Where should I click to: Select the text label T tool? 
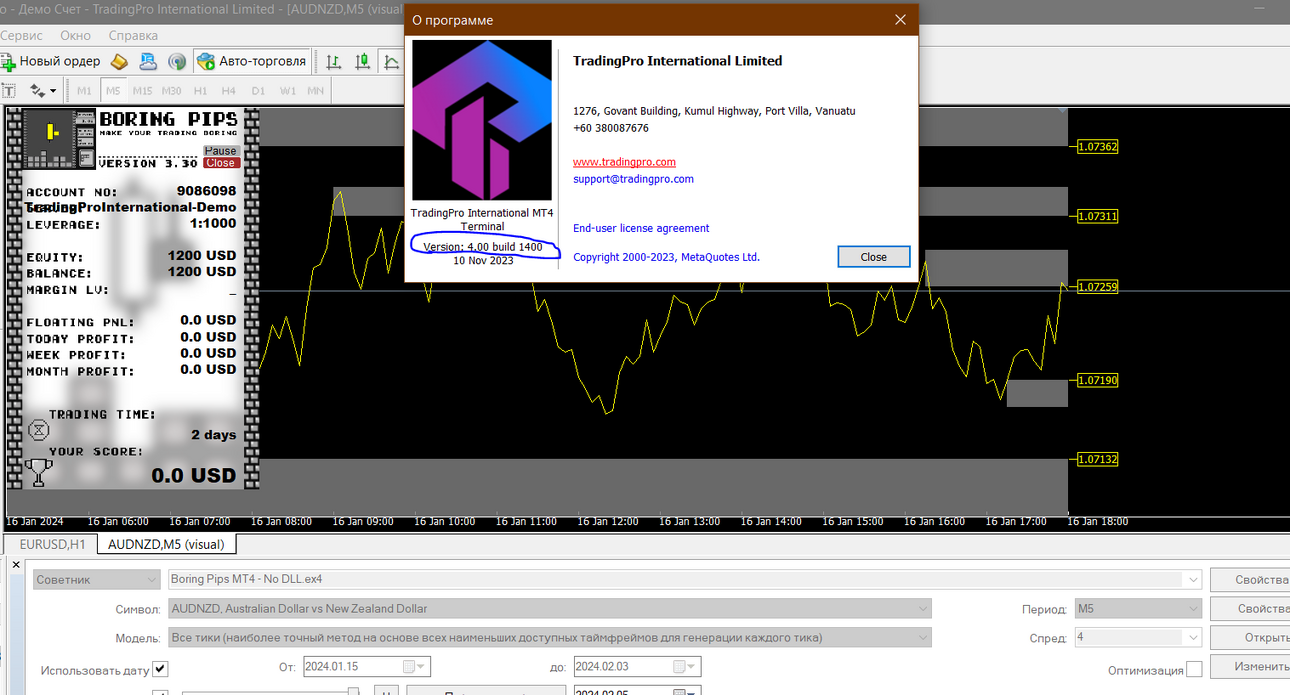(x=9, y=90)
